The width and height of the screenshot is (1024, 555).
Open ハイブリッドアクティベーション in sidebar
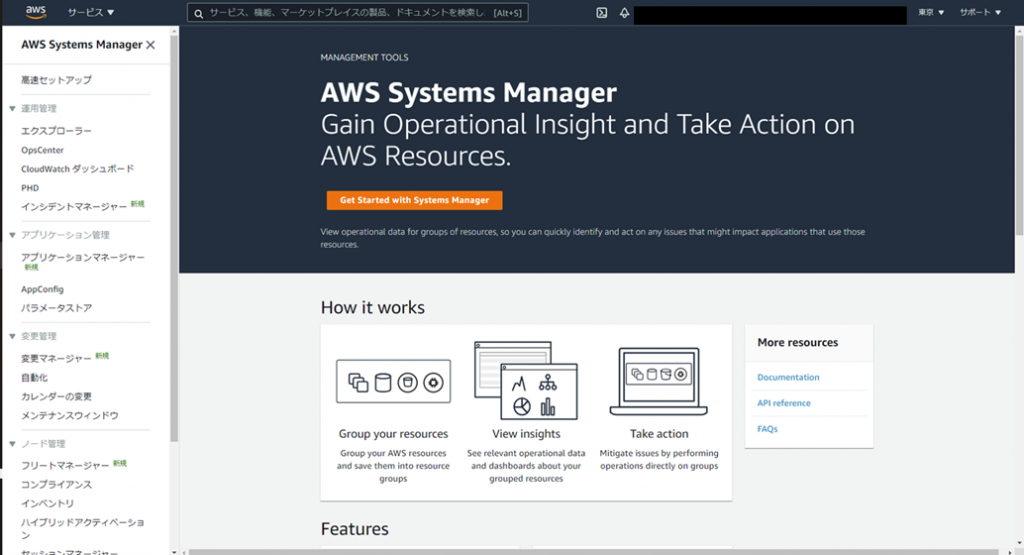[x=83, y=528]
